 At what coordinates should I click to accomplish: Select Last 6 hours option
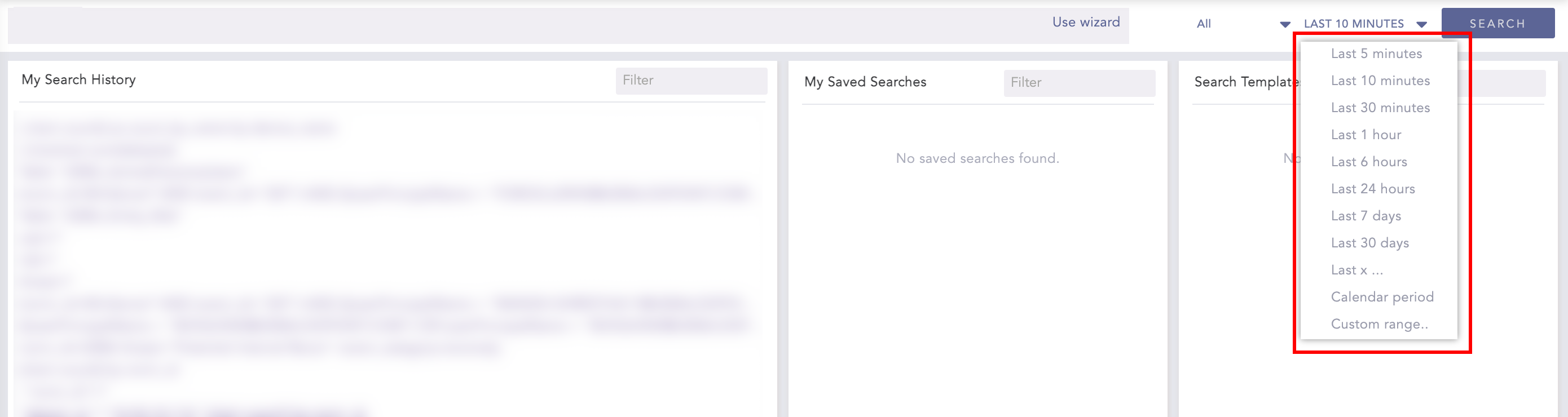tap(1368, 162)
